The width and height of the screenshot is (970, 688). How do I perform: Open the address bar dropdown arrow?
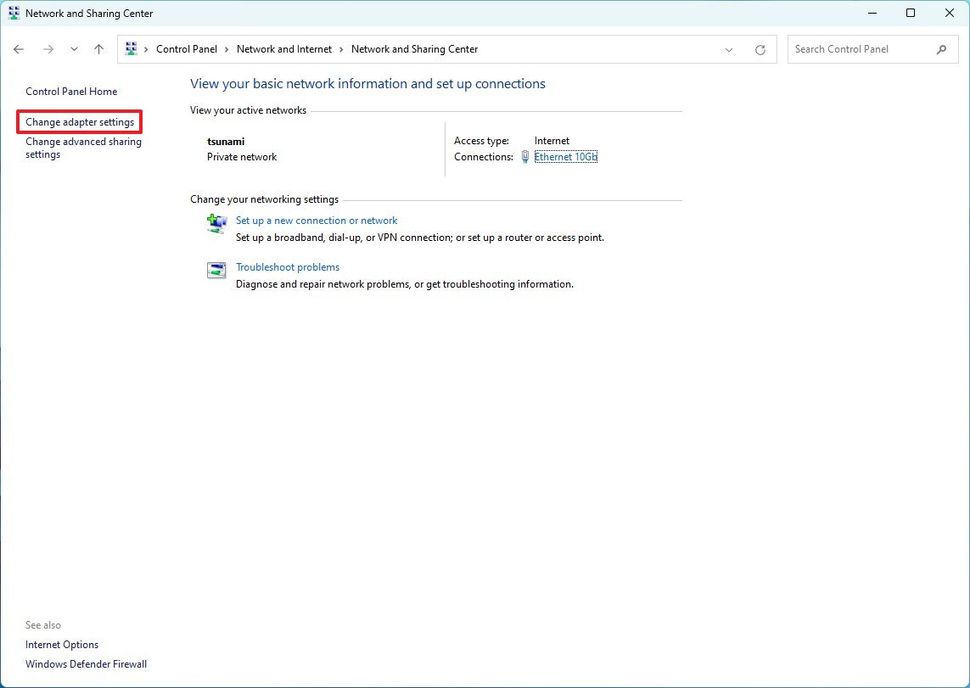(x=728, y=48)
